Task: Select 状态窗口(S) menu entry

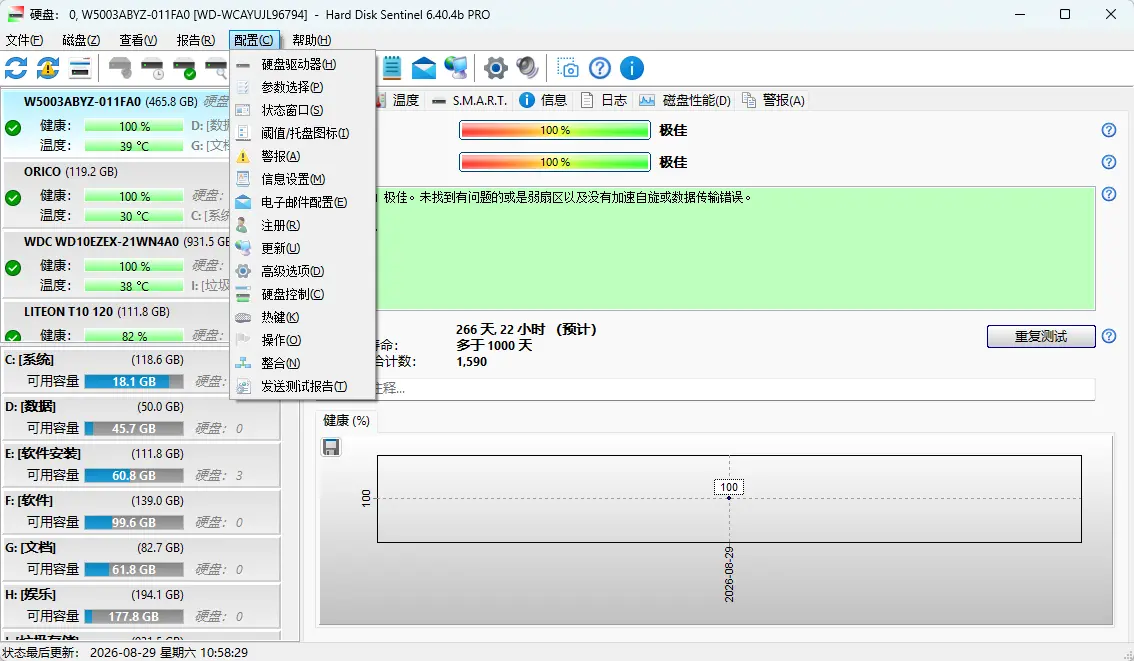Action: pos(303,111)
